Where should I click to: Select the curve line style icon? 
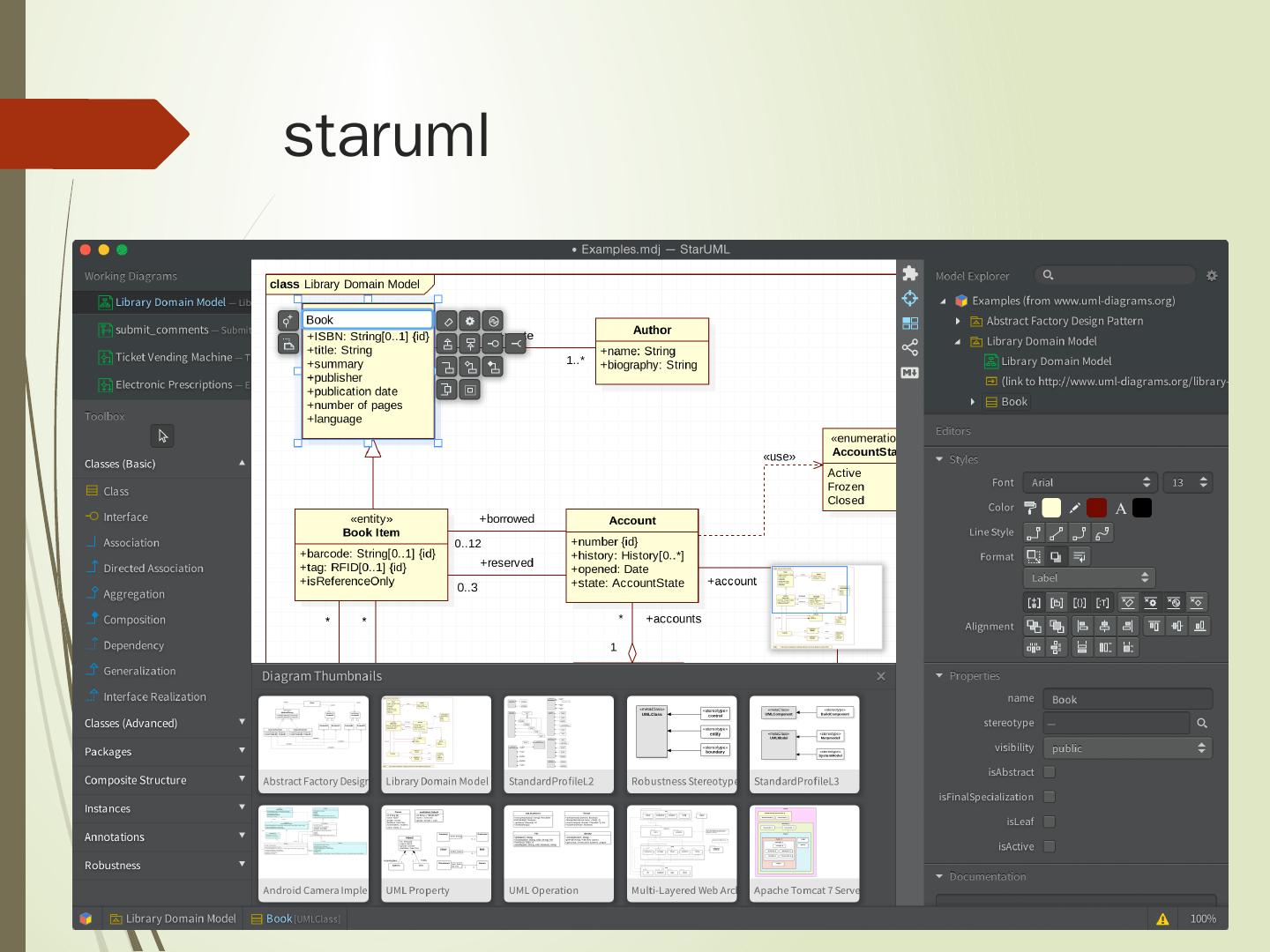pos(1102,532)
